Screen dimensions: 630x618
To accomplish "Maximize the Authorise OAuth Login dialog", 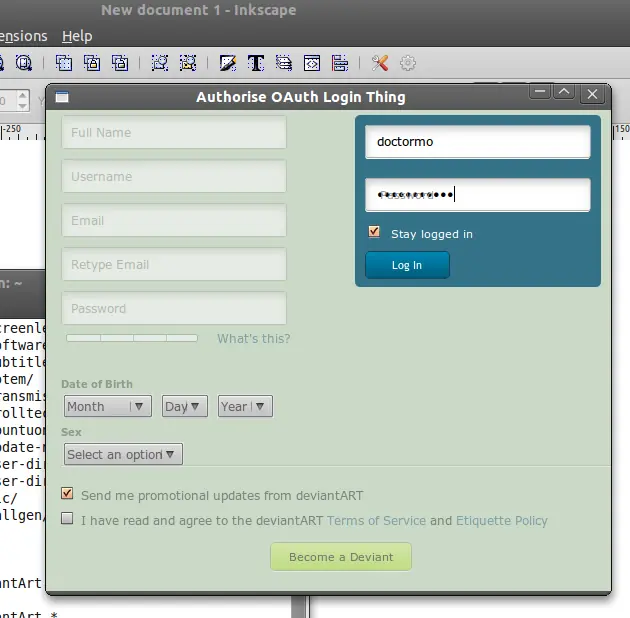I will tap(564, 92).
